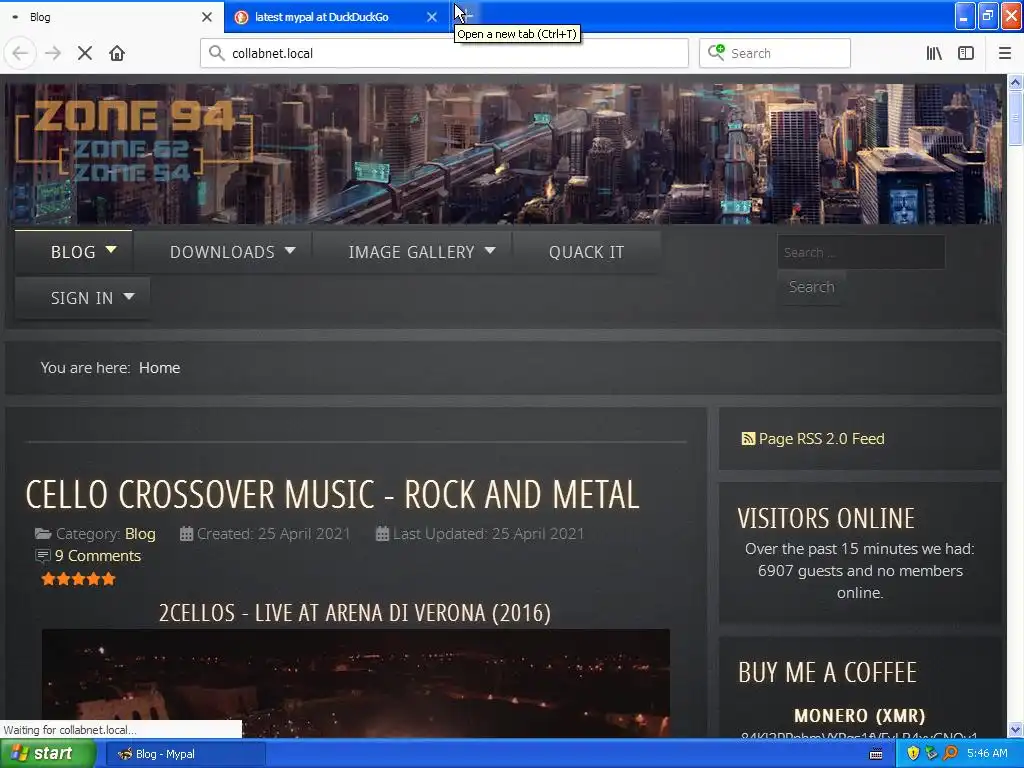Viewport: 1024px width, 768px height.
Task: Open Cello Crossover Music article title
Action: point(332,494)
